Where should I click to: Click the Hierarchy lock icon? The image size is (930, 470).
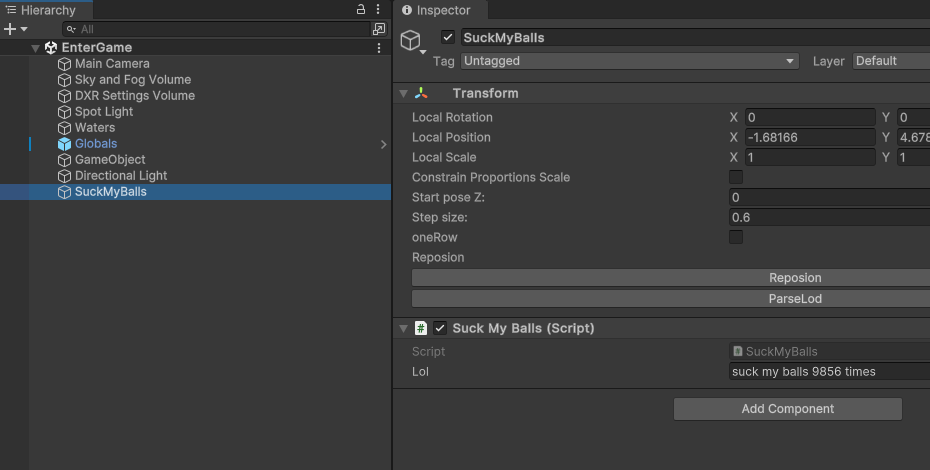[x=361, y=9]
